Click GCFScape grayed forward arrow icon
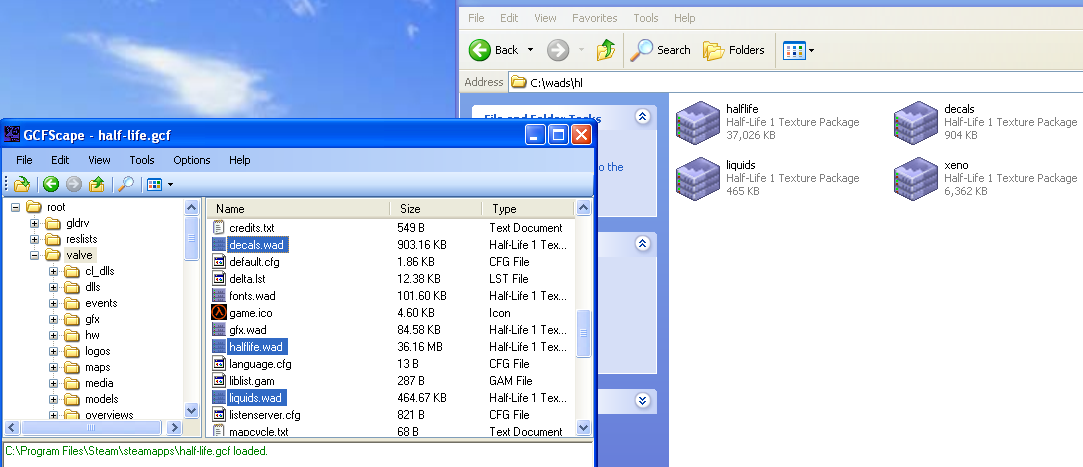Screen dimensions: 1083x467 click(x=74, y=184)
